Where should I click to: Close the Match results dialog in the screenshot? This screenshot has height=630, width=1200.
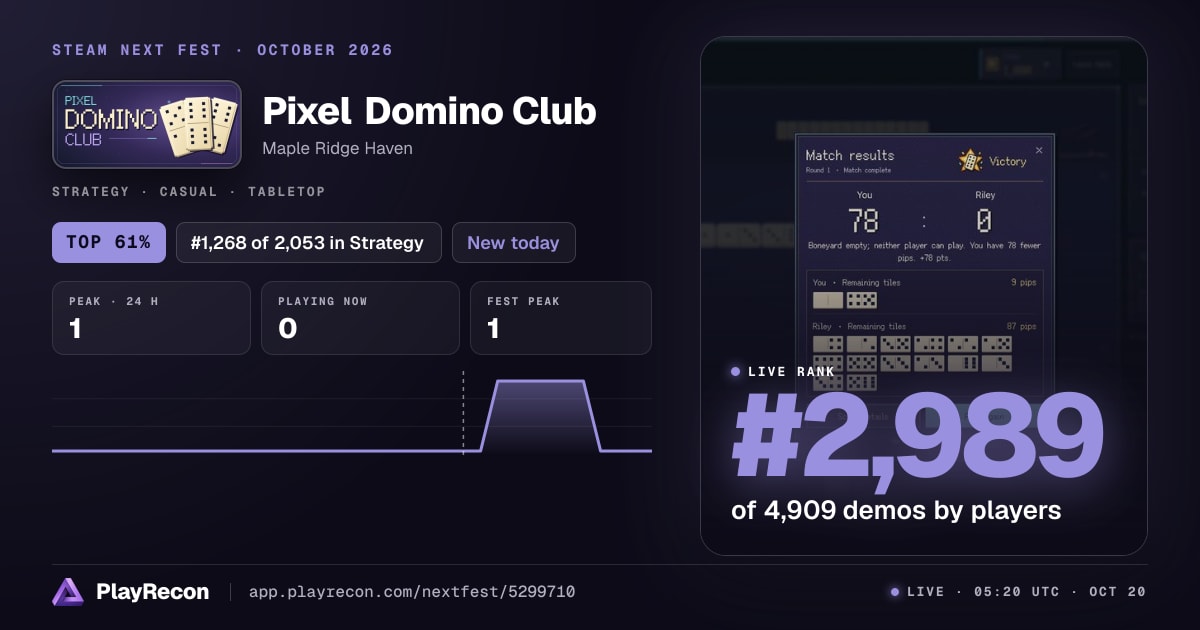[1038, 150]
